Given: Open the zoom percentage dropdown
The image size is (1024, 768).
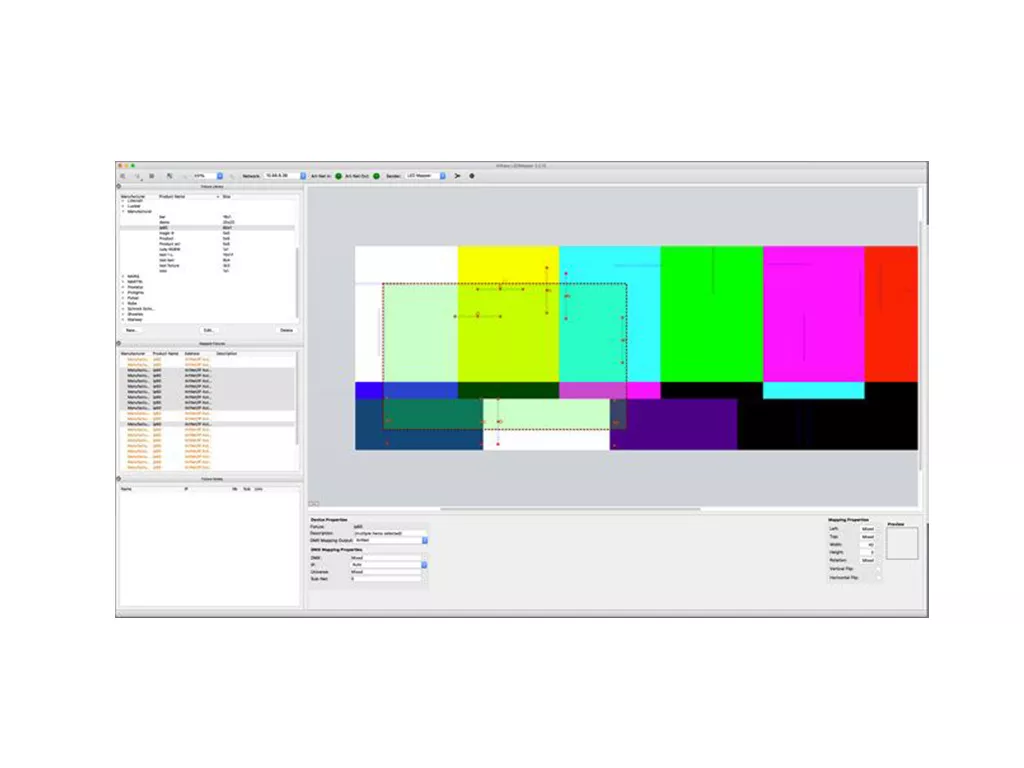Looking at the screenshot, I should (220, 176).
